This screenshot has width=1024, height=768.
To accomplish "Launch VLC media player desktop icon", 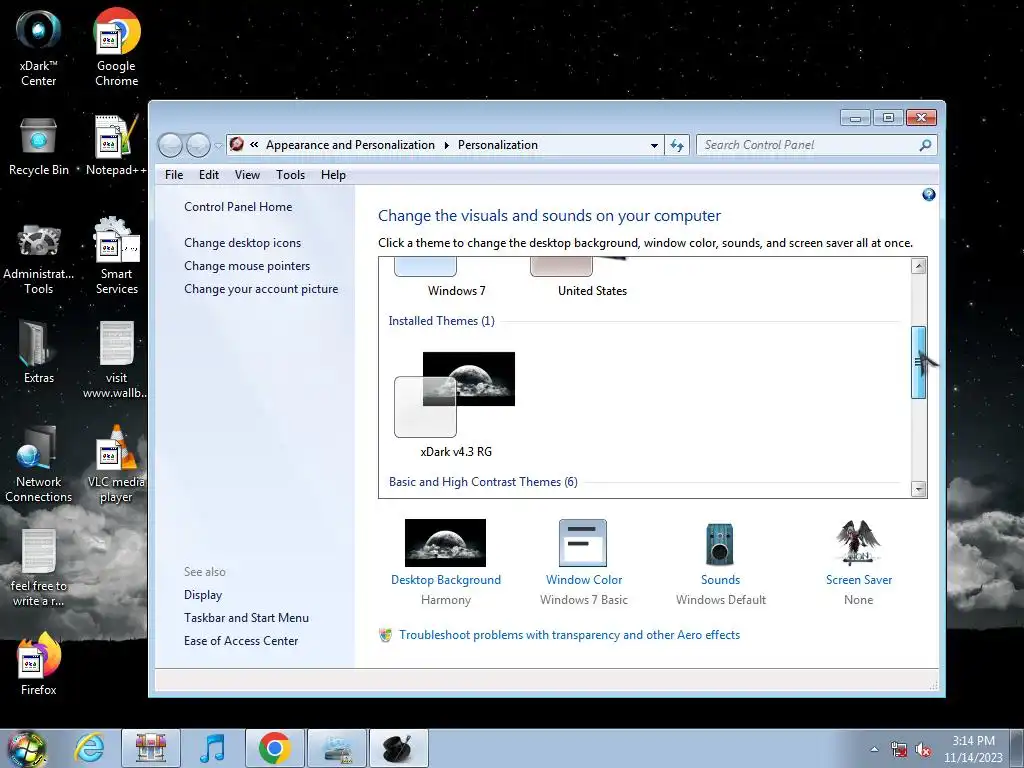I will pos(116,464).
